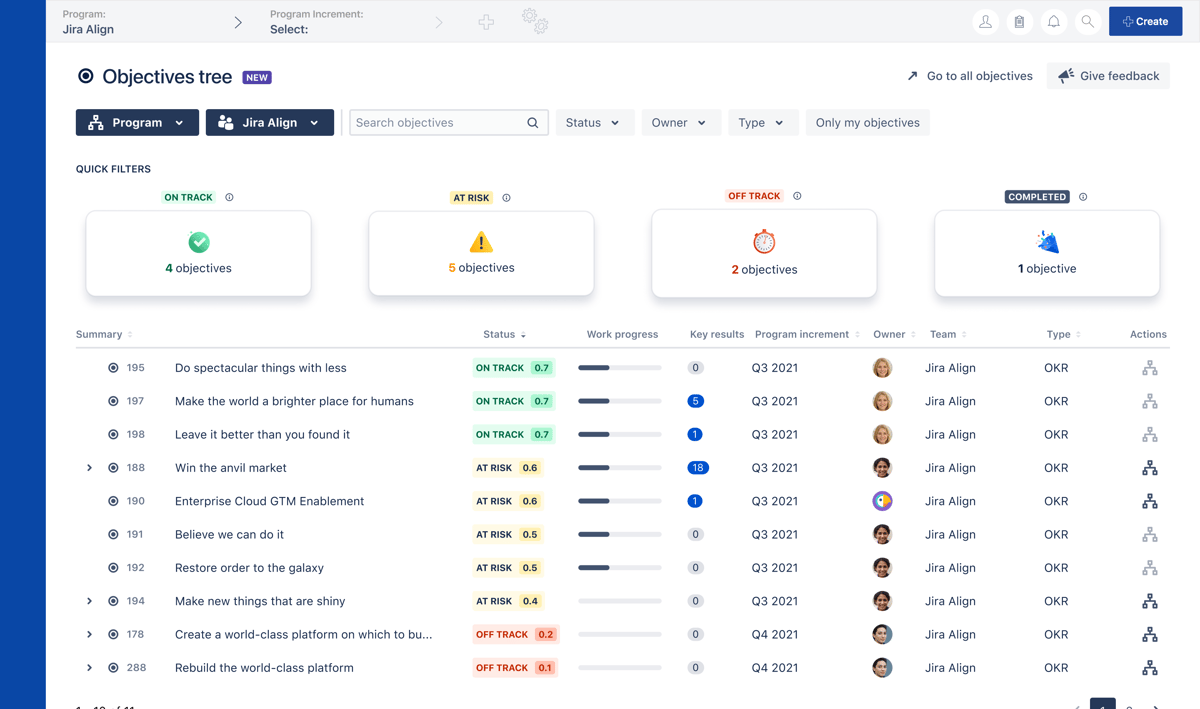This screenshot has height=709, width=1200.
Task: Click key results badge 5 for objective 197
Action: pyautogui.click(x=696, y=401)
